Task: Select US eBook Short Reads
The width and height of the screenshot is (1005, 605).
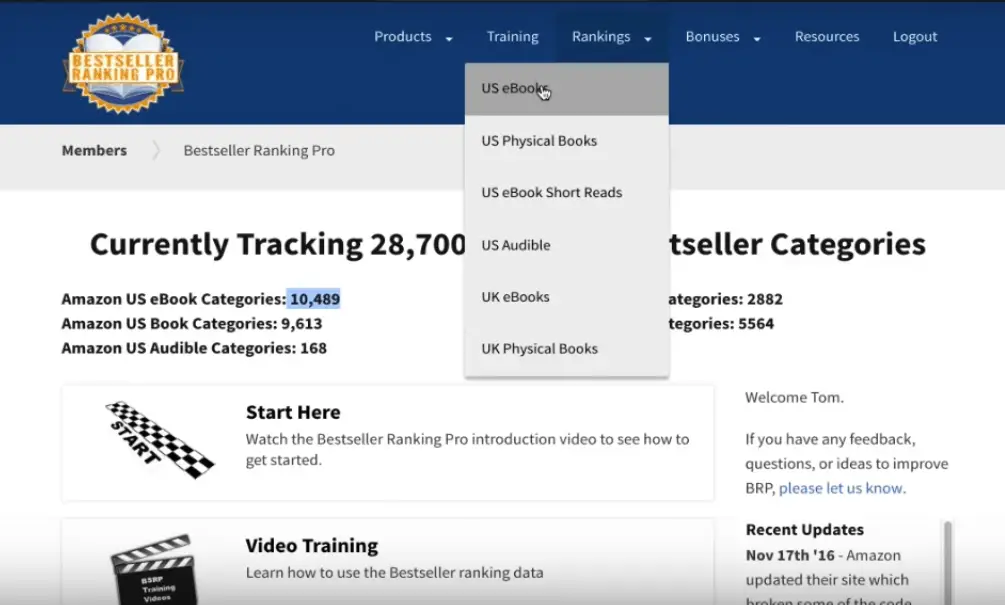Action: click(567, 192)
